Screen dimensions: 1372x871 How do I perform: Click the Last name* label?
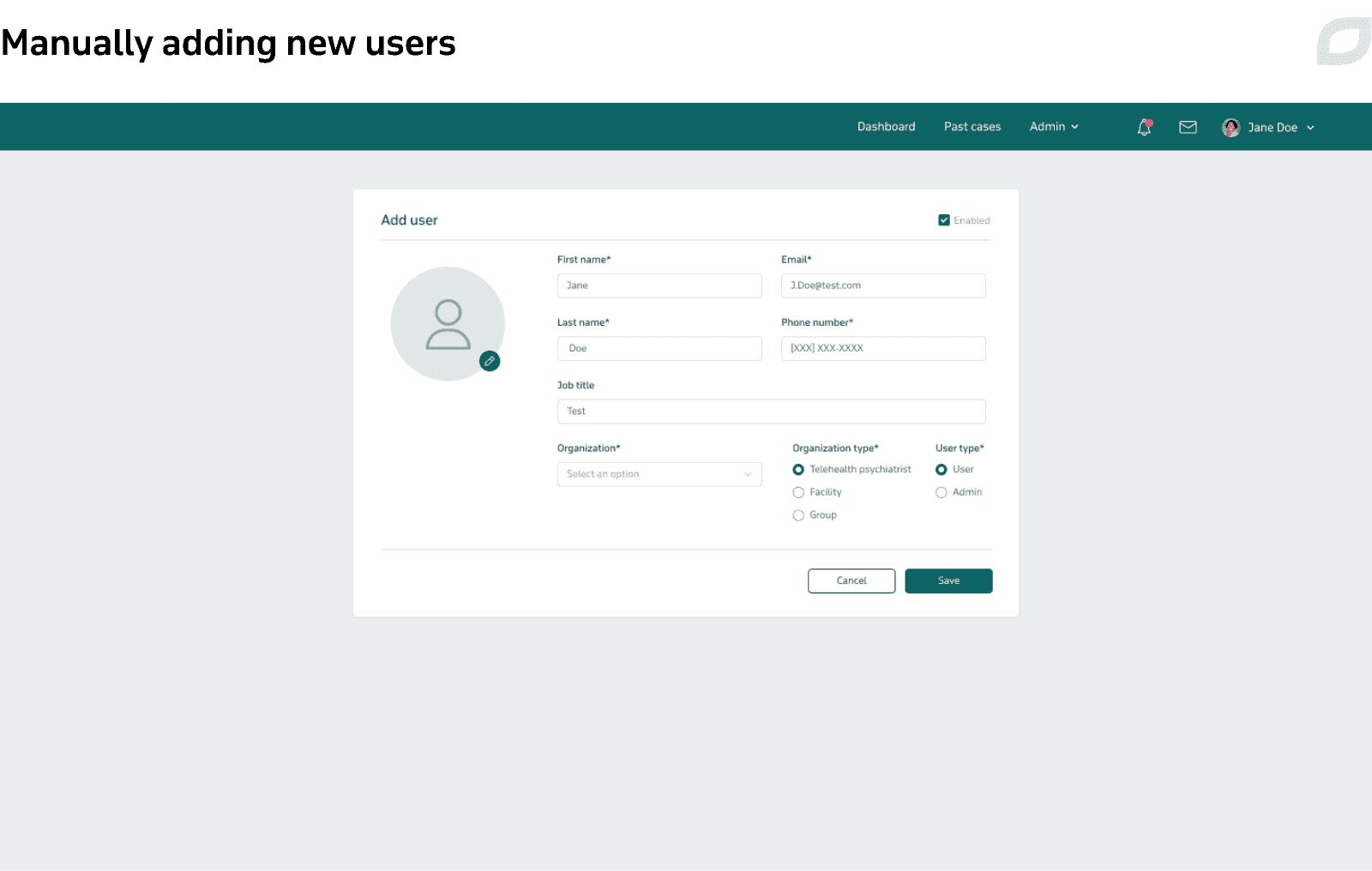click(x=583, y=322)
